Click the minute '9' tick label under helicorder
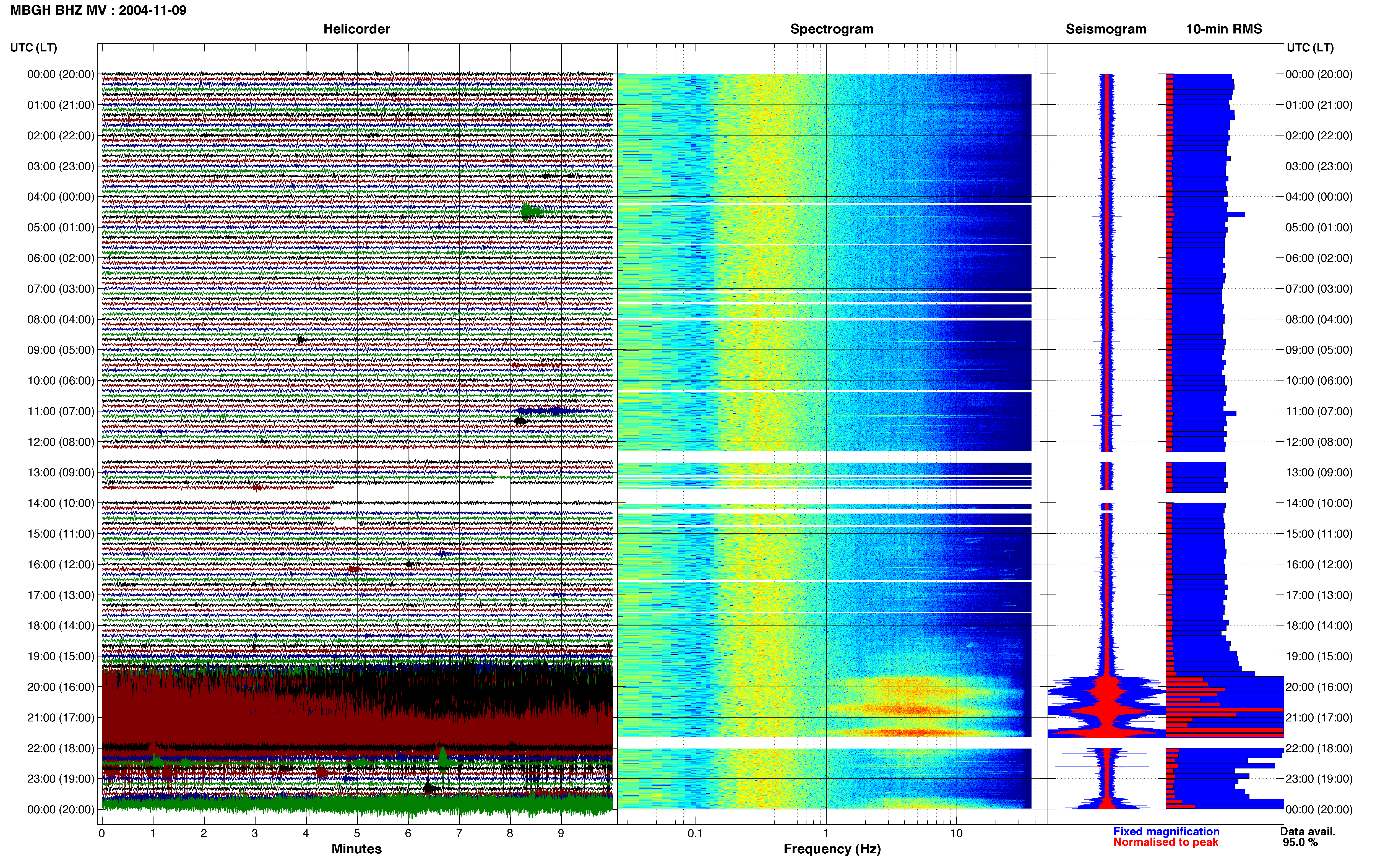1388x868 pixels. coord(561,833)
